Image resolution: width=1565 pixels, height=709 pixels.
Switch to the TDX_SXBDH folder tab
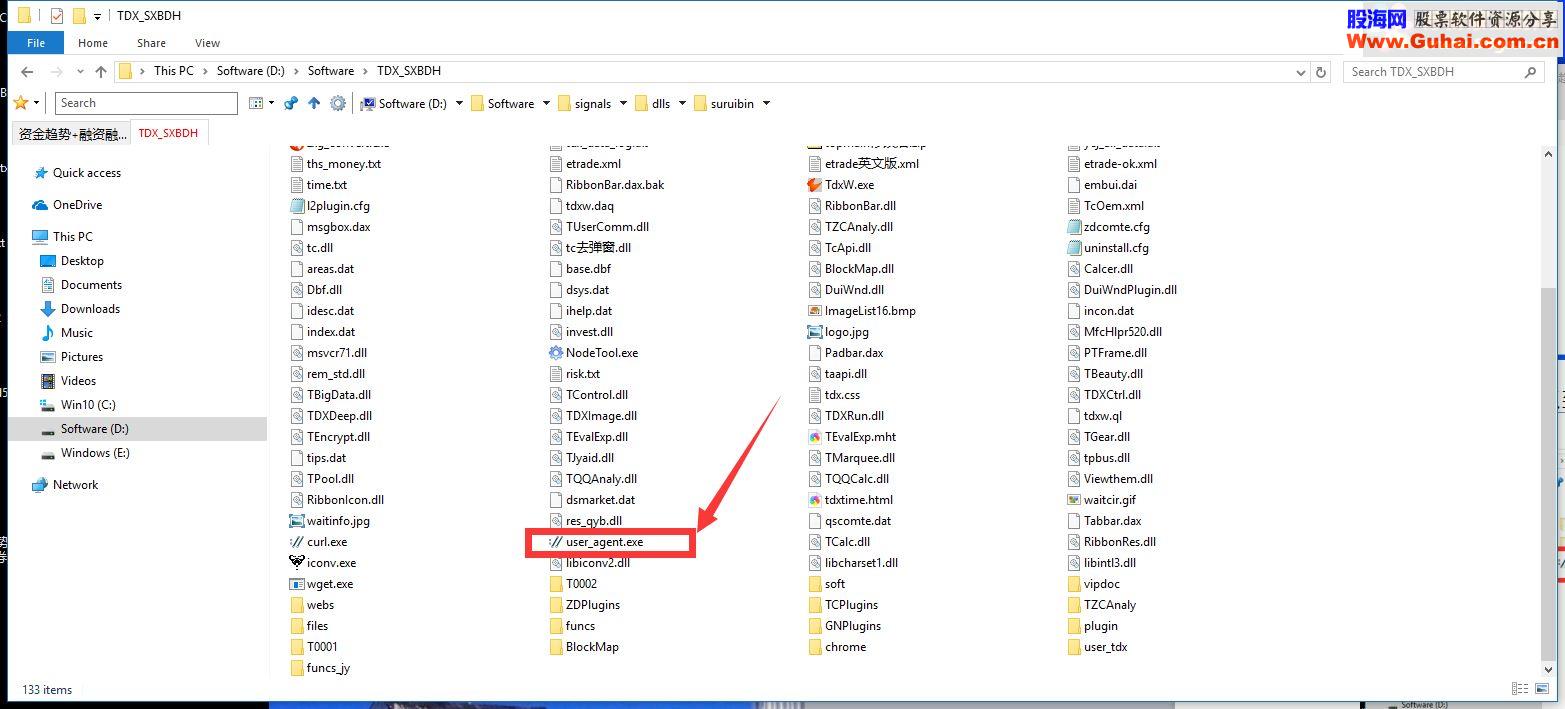(168, 133)
